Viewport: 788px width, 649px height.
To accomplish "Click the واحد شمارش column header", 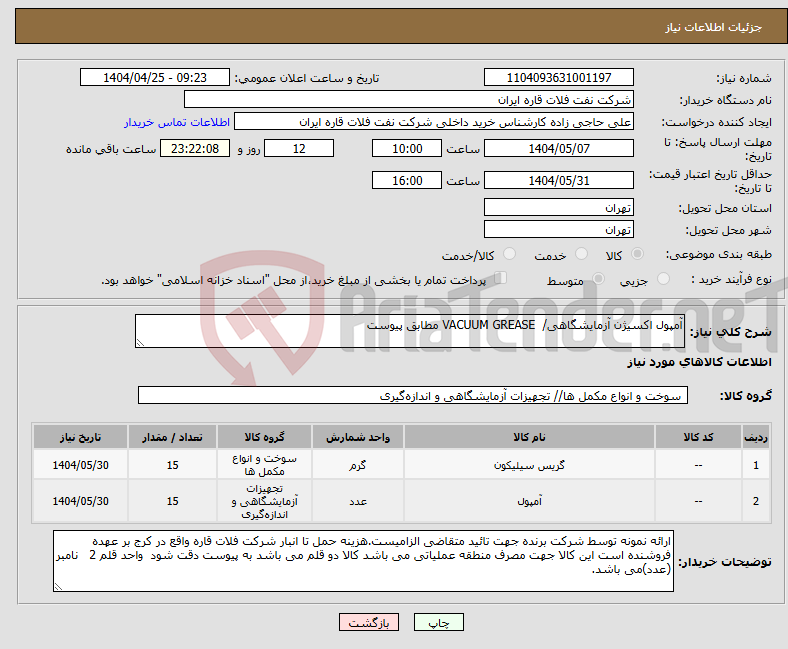I will point(358,437).
